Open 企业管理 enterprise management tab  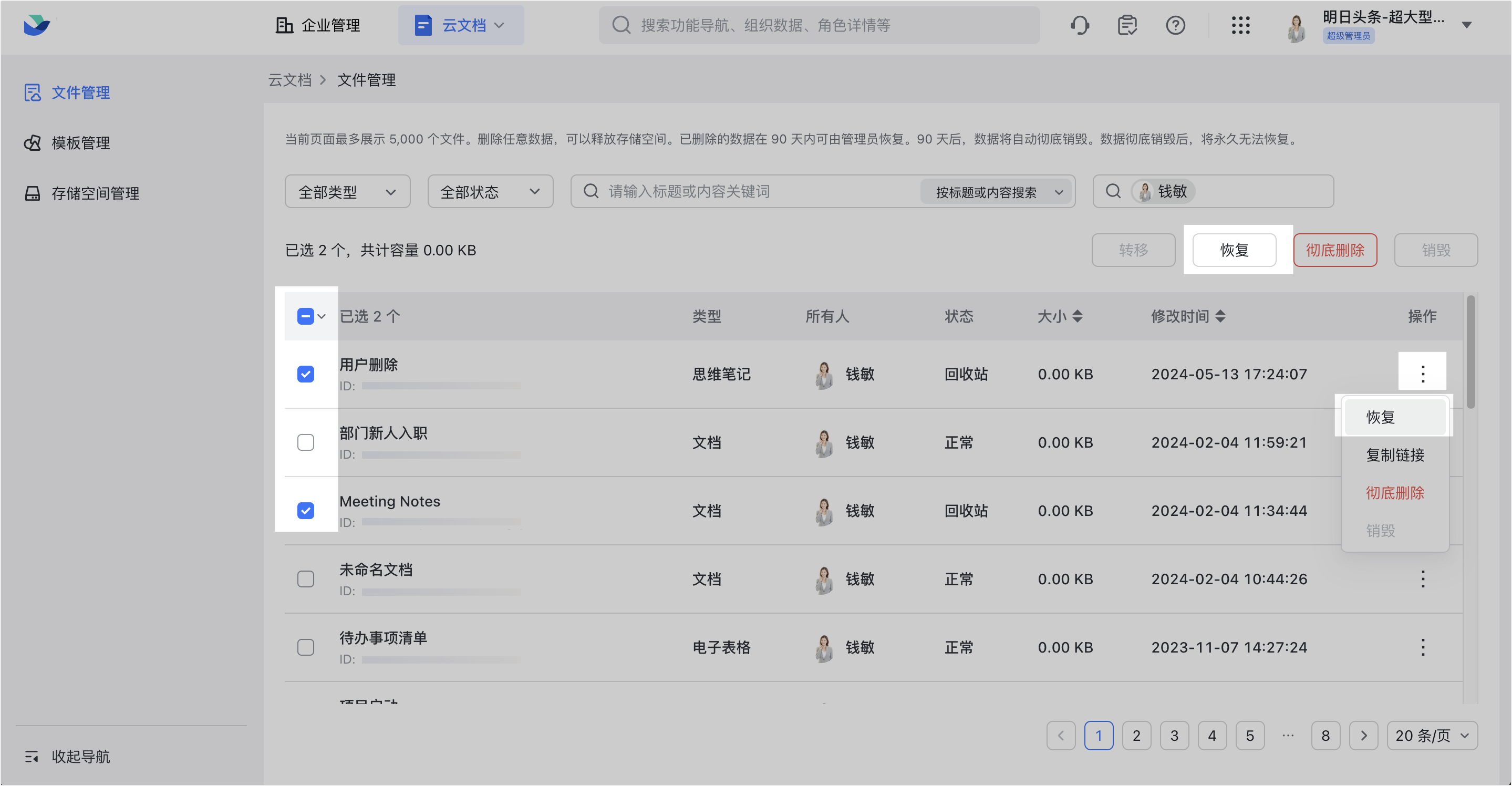pyautogui.click(x=317, y=25)
